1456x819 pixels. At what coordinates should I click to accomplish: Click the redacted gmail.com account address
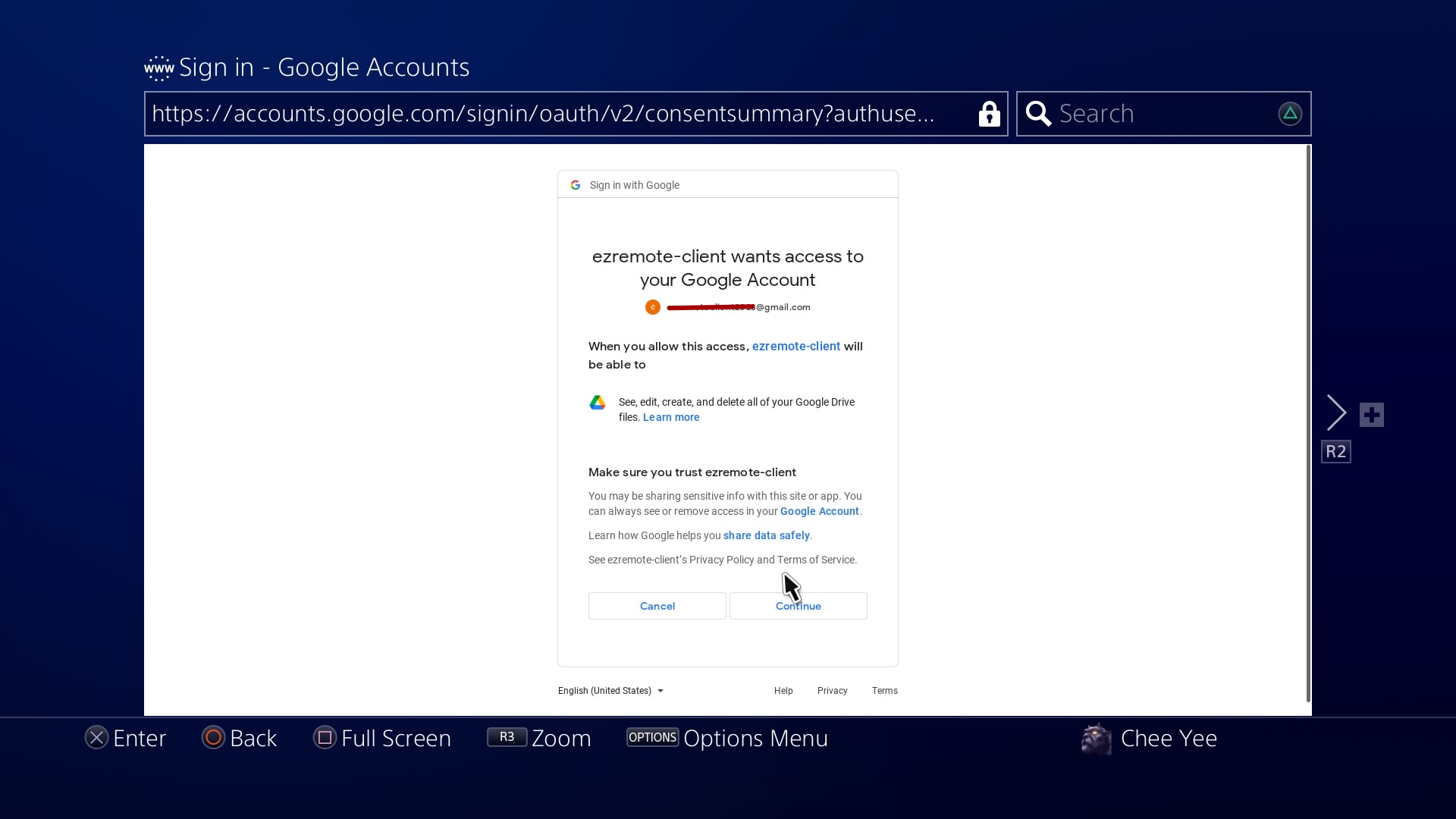[x=738, y=307]
